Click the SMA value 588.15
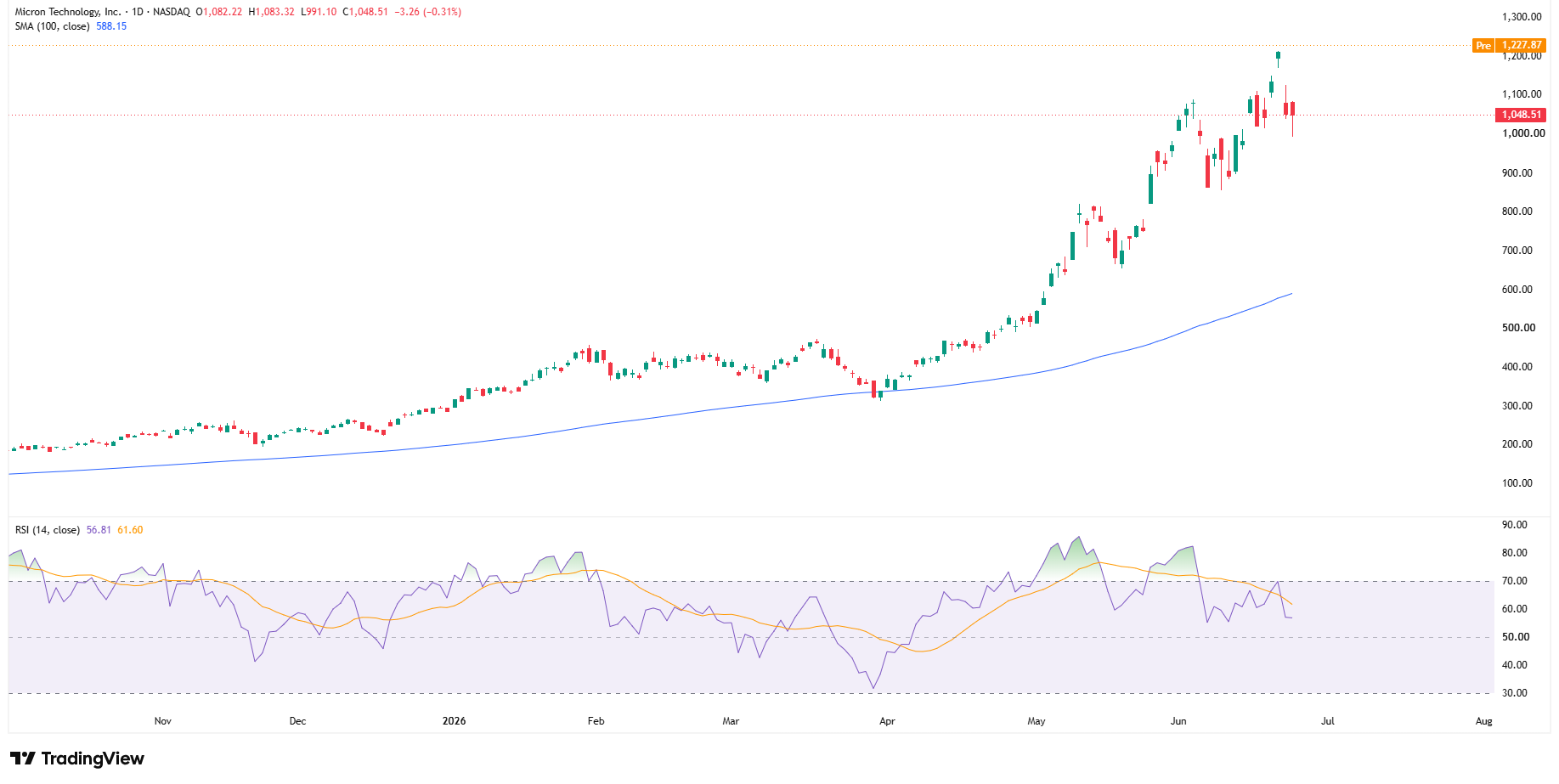Viewport: 1559px width, 784px height. (111, 26)
